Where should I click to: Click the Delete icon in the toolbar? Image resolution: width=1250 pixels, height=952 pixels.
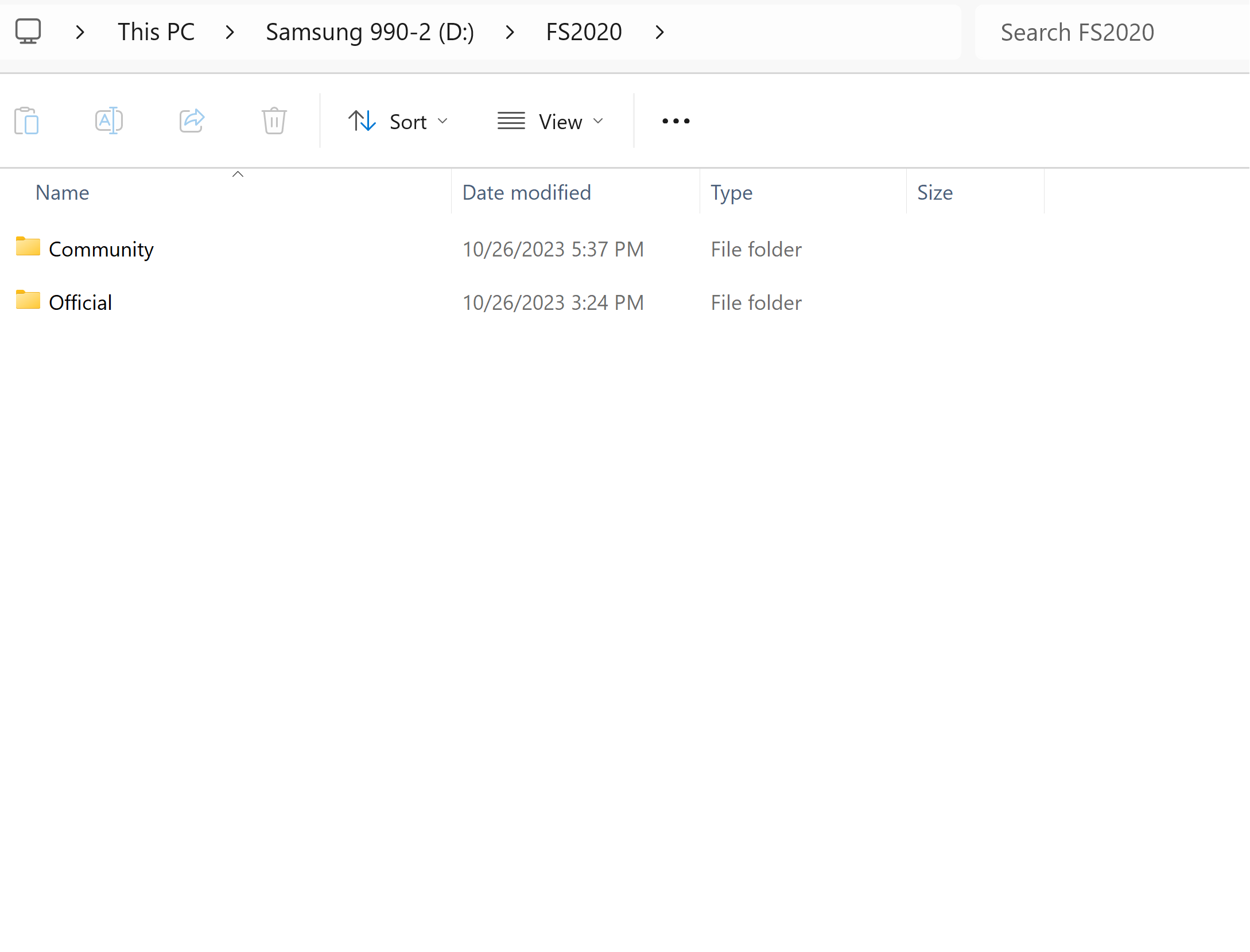tap(274, 121)
